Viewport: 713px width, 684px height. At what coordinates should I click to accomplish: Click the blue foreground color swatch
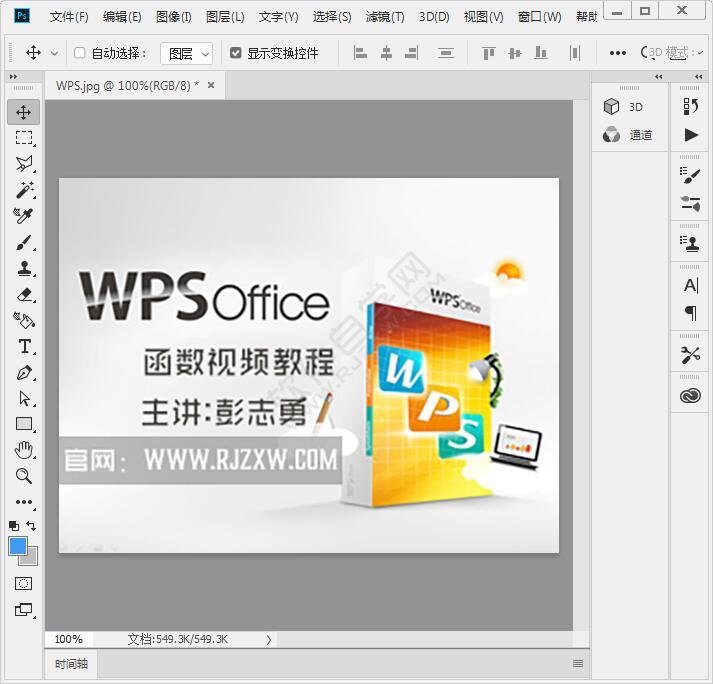[x=18, y=546]
